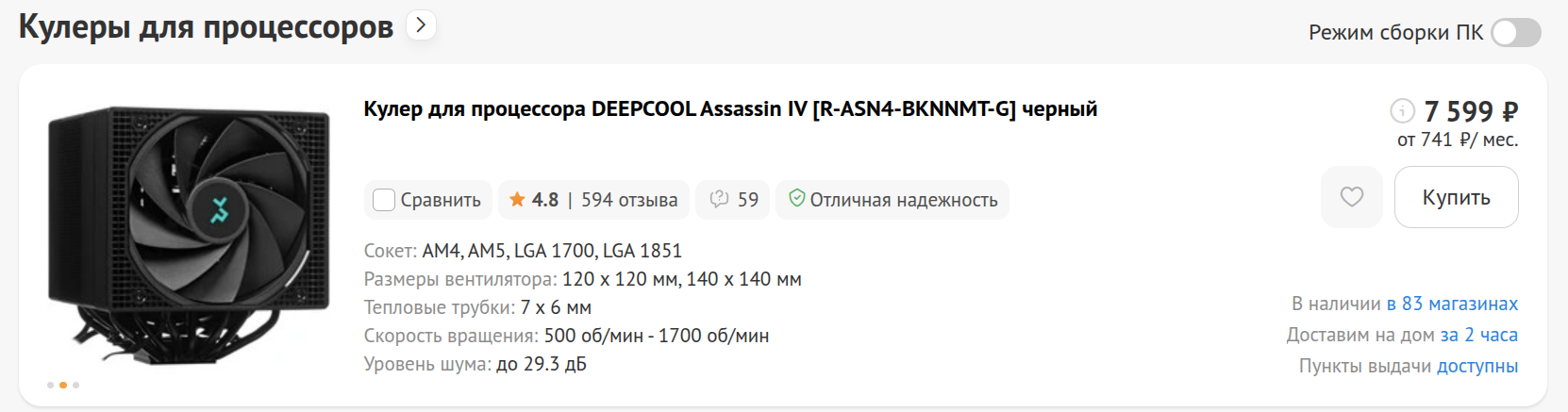Open the comments bubble icon showing 59
The height and width of the screenshot is (412, 1568).
[719, 200]
